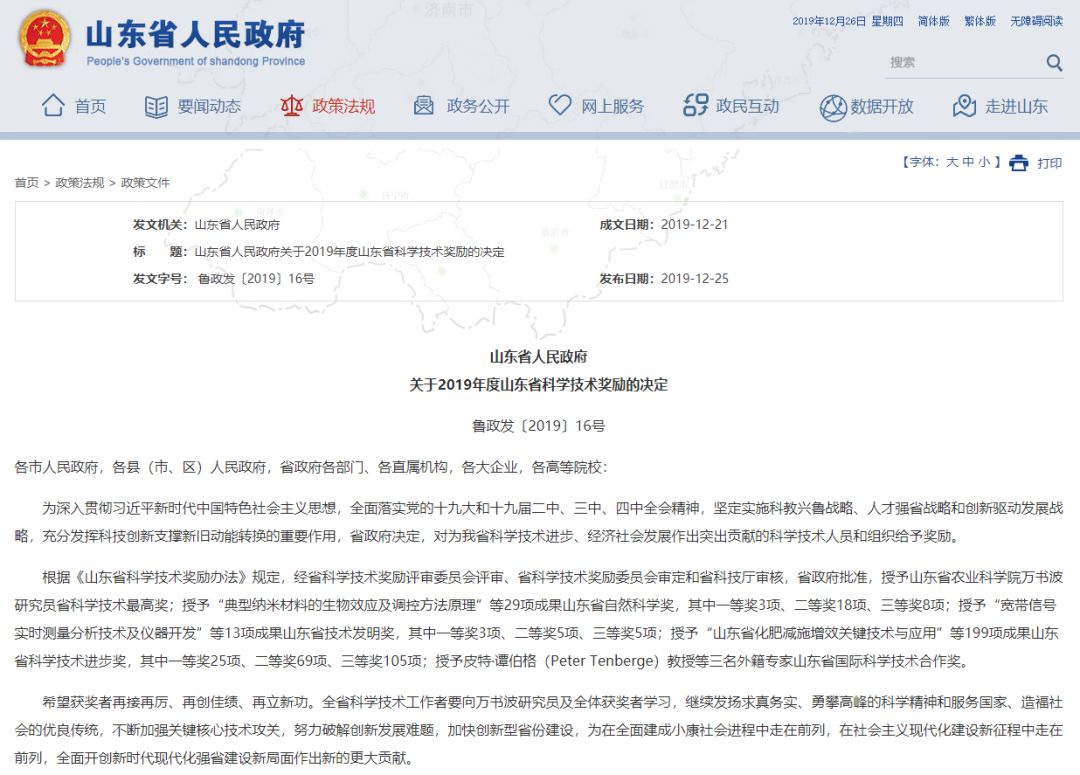Click the globe icon beside 数据开放
Viewport: 1080px width, 775px height.
click(x=833, y=107)
